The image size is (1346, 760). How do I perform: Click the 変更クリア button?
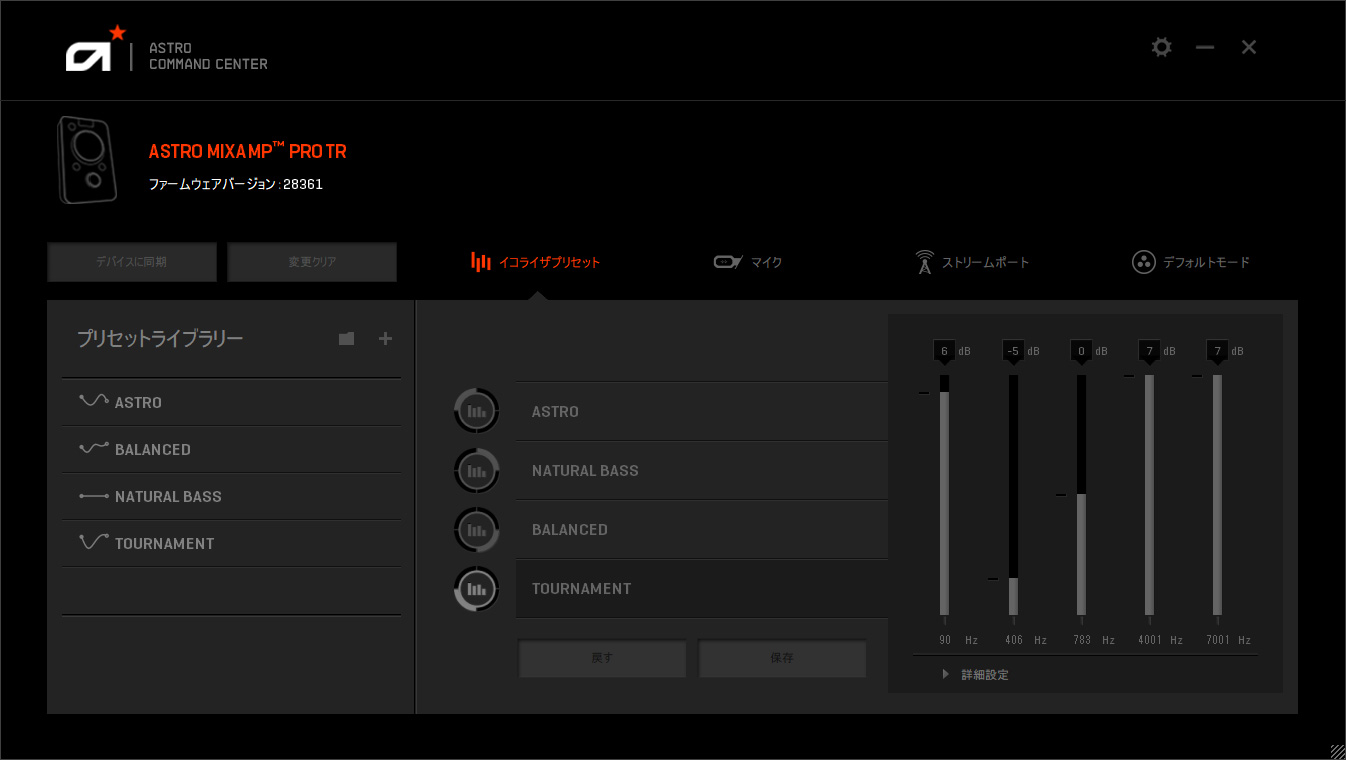click(x=312, y=262)
